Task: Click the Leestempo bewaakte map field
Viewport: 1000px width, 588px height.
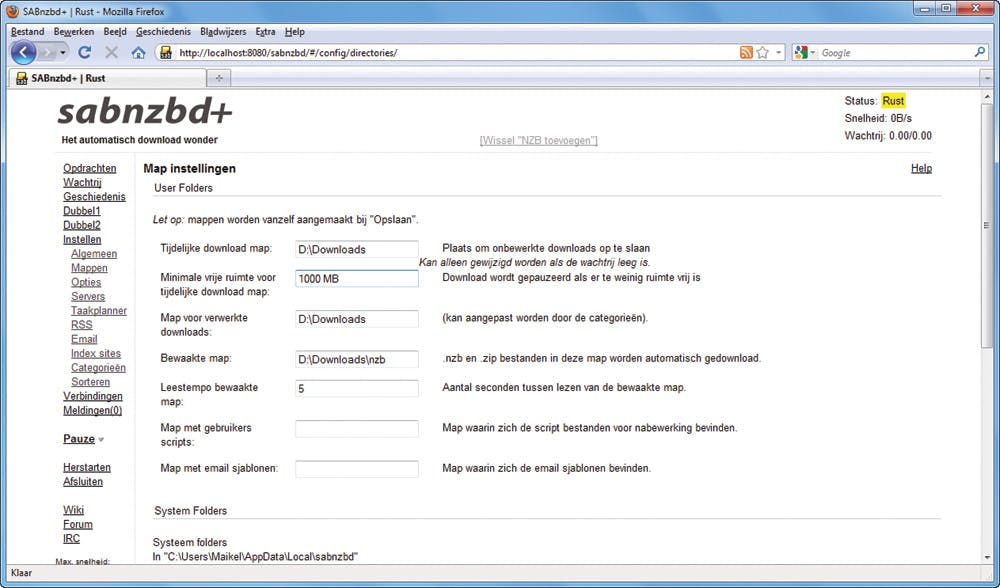Action: [357, 388]
